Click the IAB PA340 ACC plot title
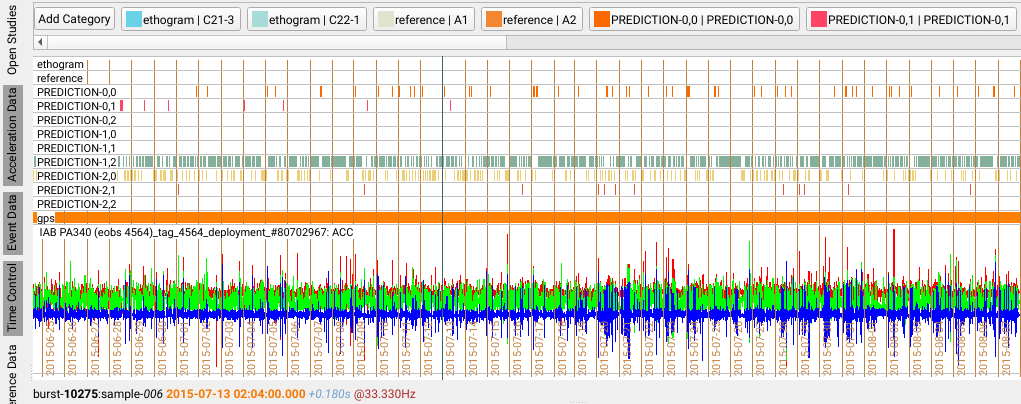This screenshot has height=404, width=1021. tap(196, 232)
